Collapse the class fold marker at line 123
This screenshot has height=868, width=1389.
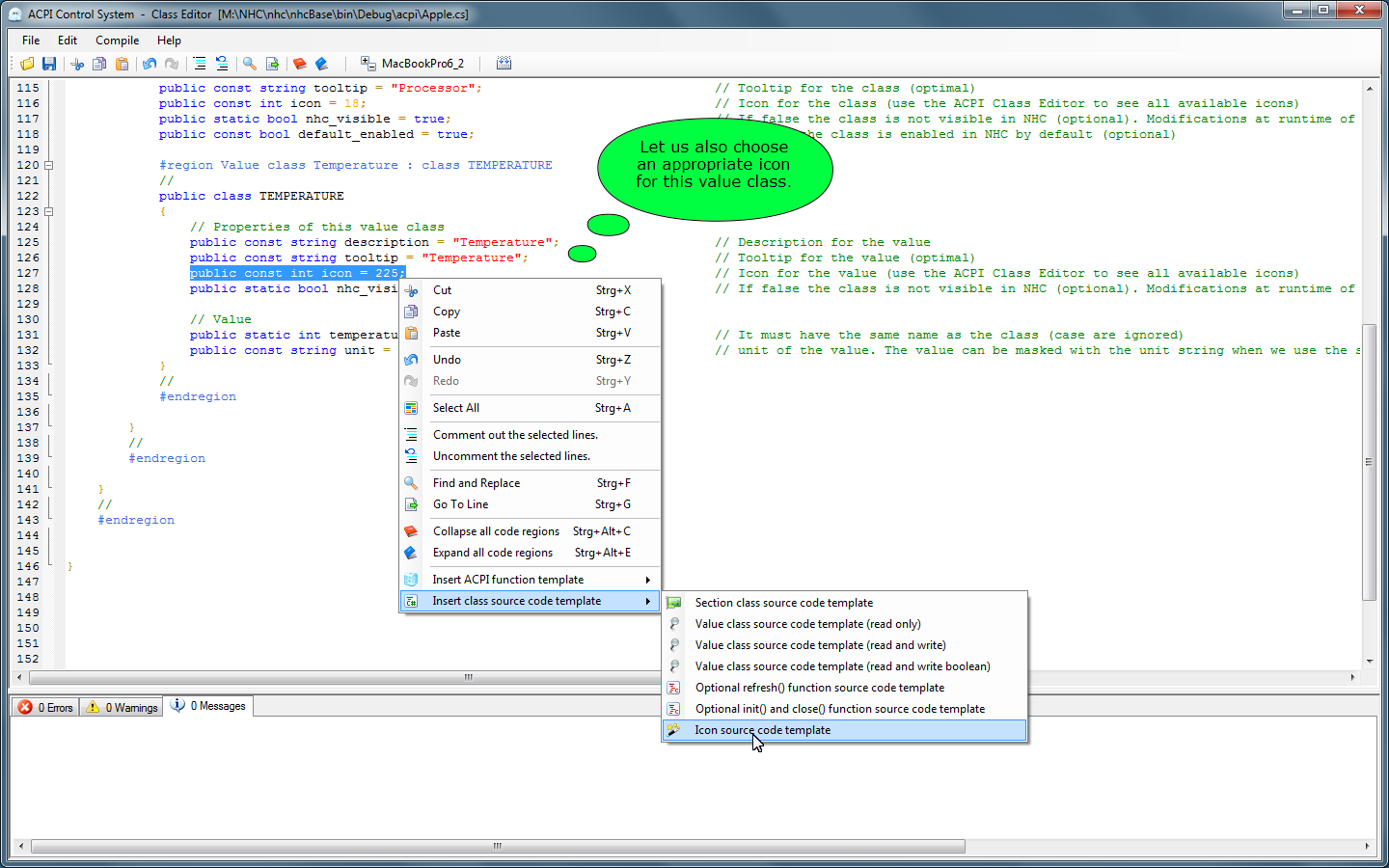pyautogui.click(x=48, y=211)
